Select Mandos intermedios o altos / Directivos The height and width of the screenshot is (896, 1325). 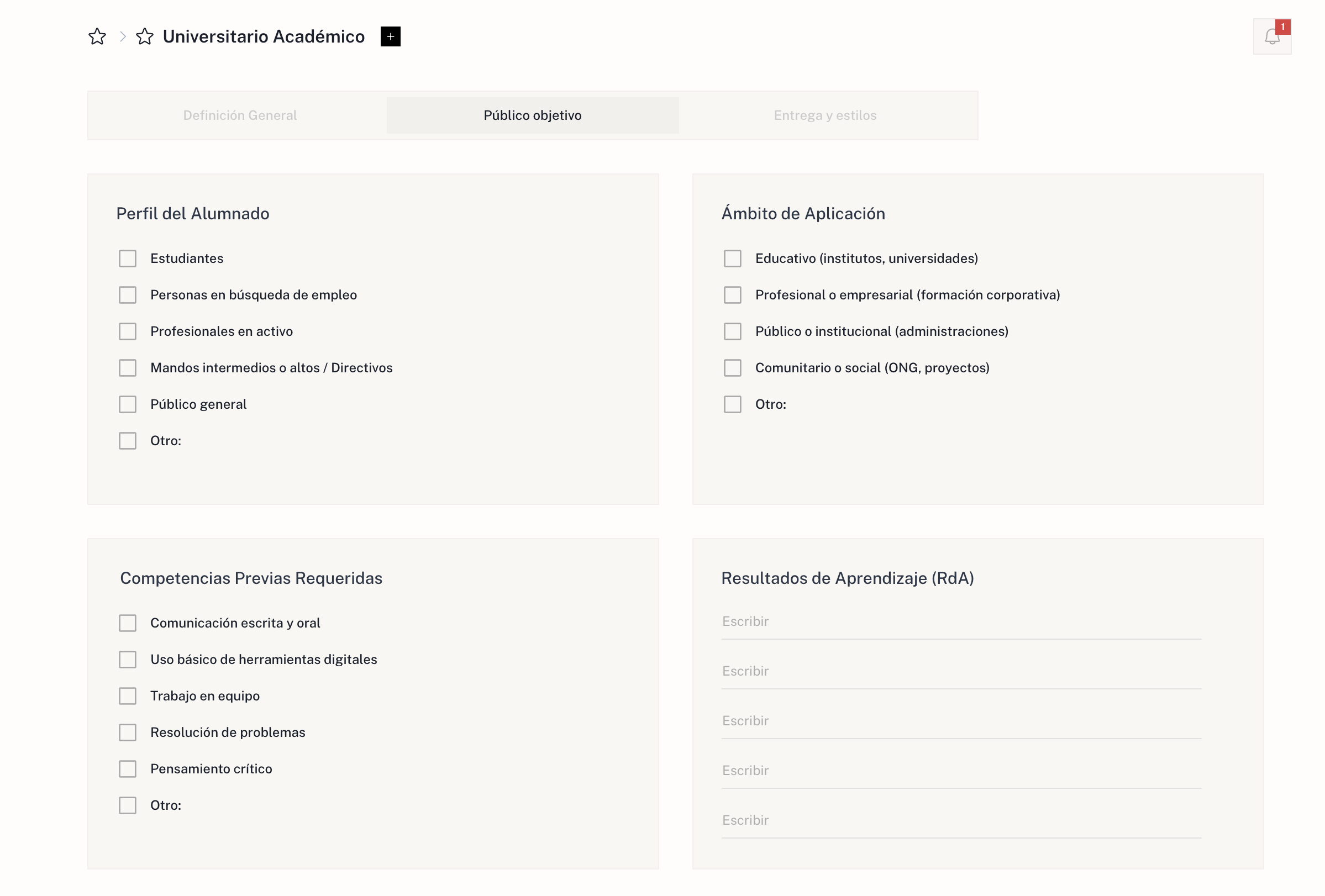[x=128, y=368]
